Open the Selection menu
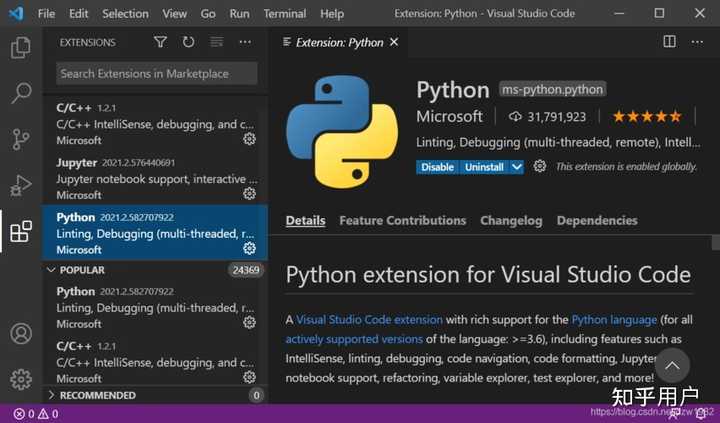Viewport: 720px width, 423px height. coord(125,14)
